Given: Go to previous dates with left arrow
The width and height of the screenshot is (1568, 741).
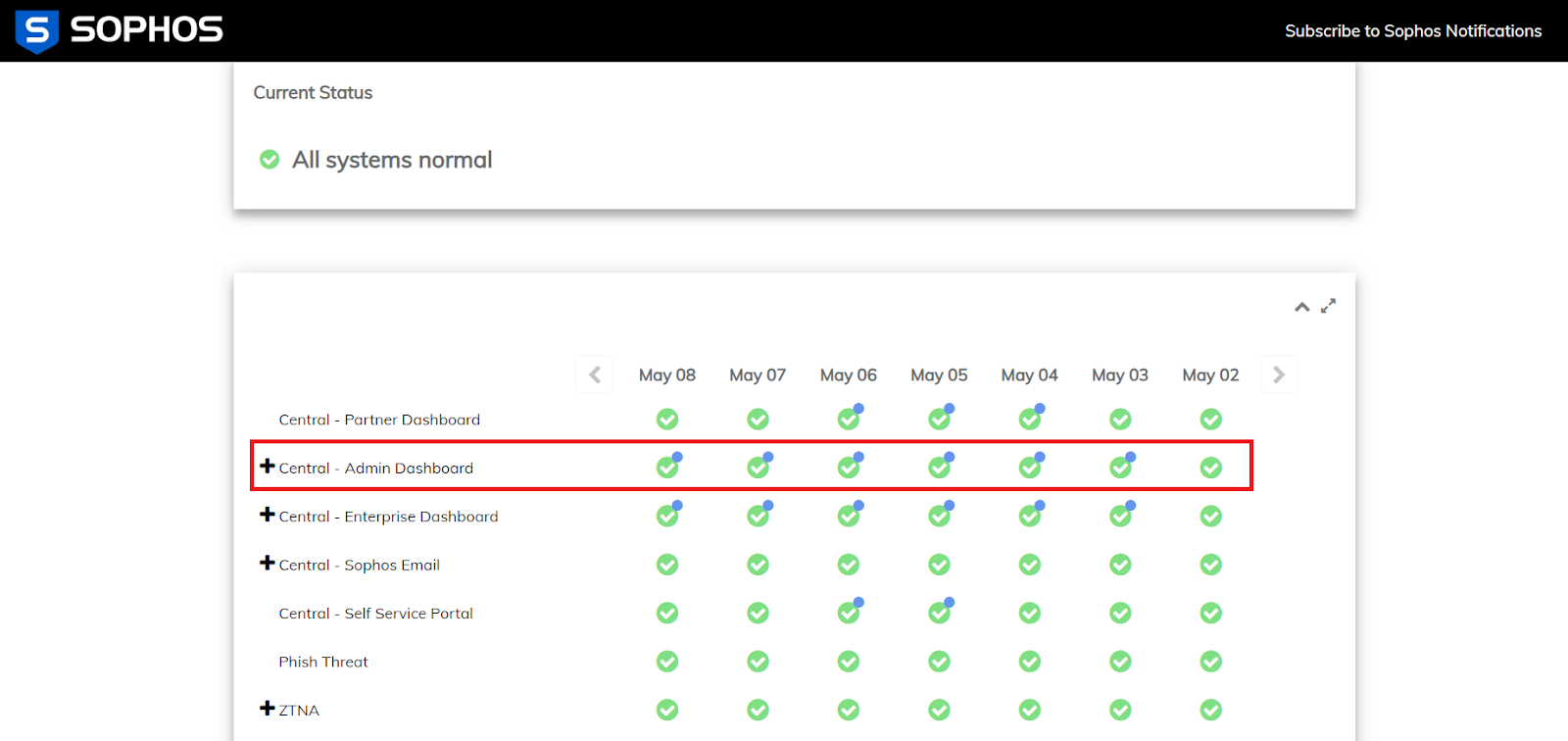Looking at the screenshot, I should [x=594, y=375].
